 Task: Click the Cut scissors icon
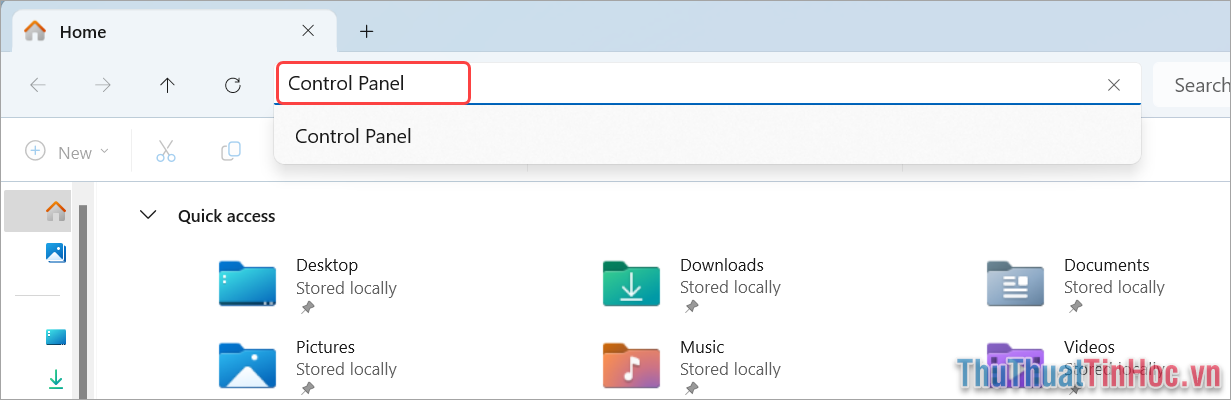point(166,152)
